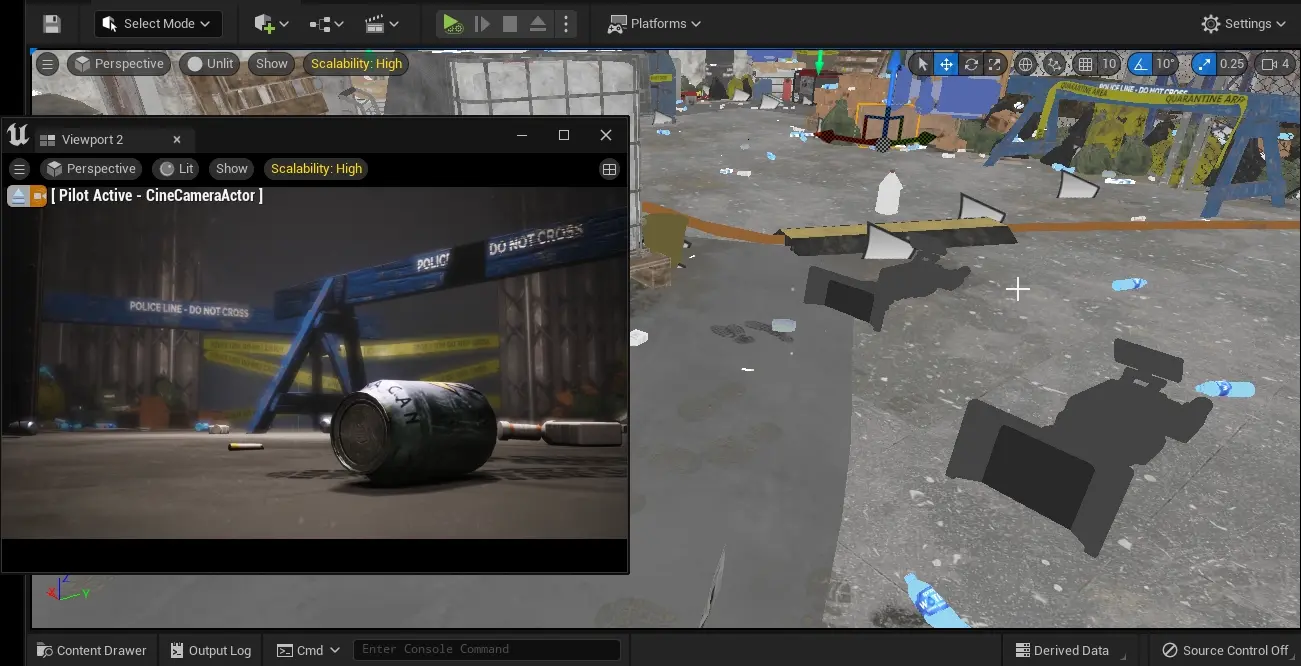Activate the Select objects cursor tool
The height and width of the screenshot is (666, 1301).
922,64
